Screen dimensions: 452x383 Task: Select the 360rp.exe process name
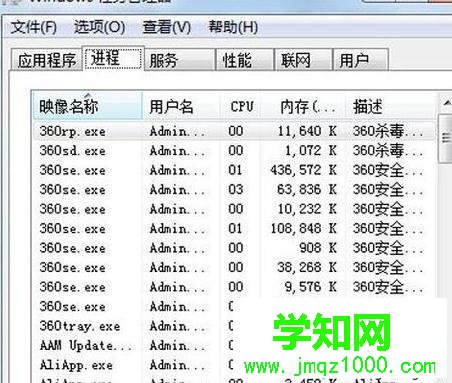click(72, 131)
